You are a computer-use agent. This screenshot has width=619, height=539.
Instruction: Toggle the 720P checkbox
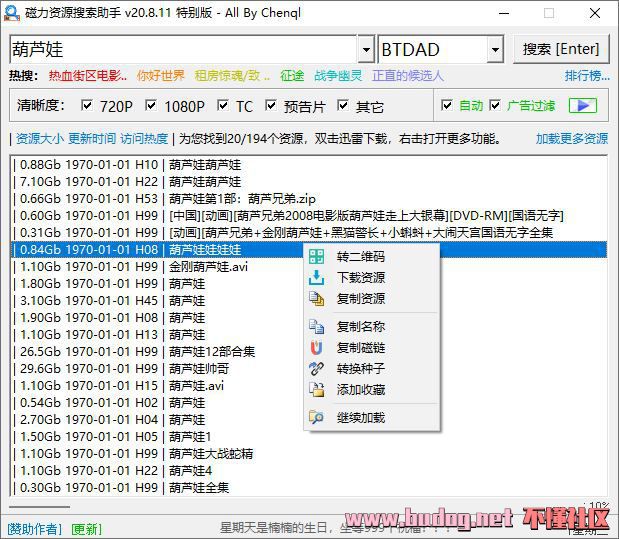(86, 106)
